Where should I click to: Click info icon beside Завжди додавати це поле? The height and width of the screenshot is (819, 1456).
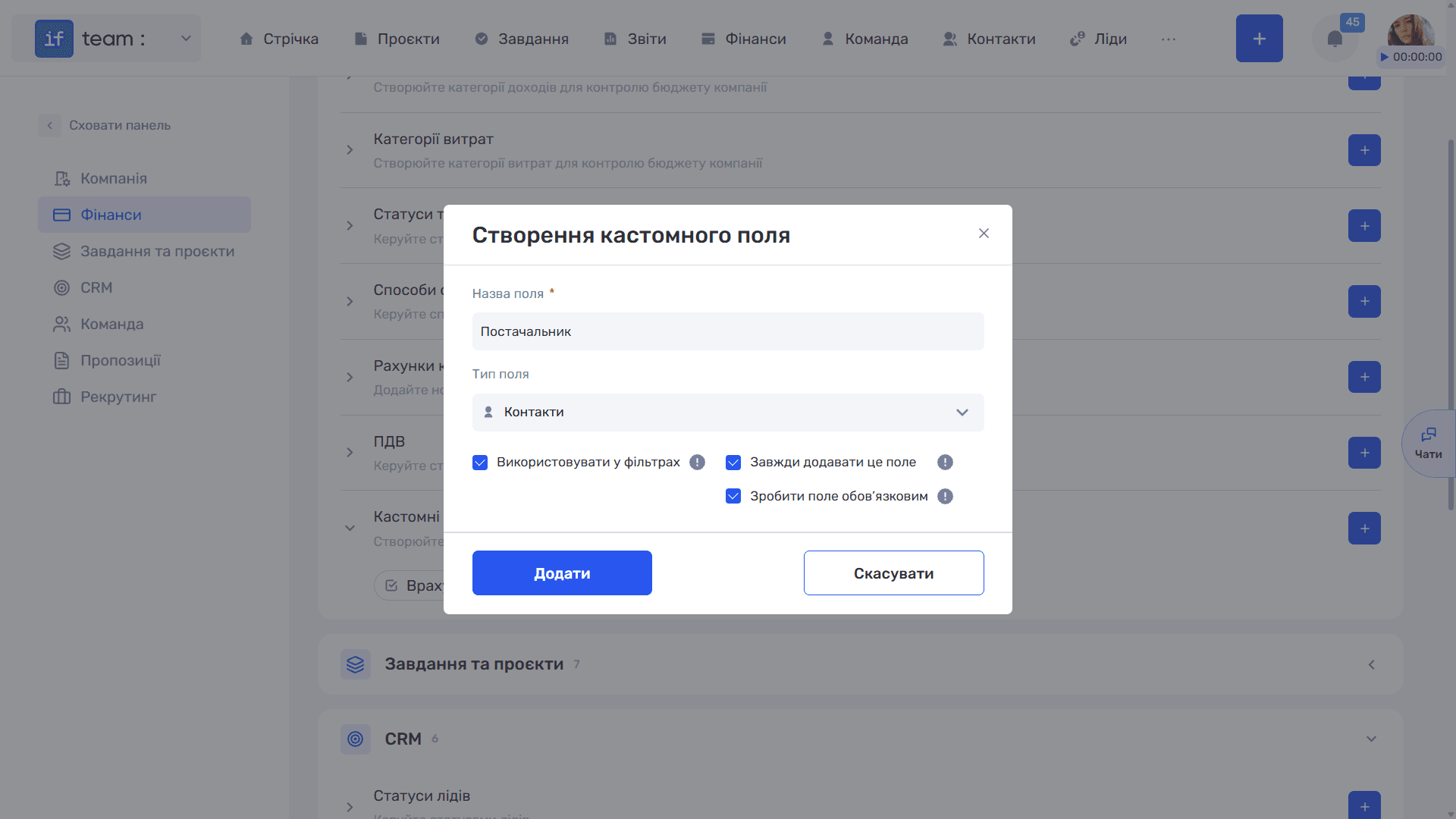[x=945, y=463]
